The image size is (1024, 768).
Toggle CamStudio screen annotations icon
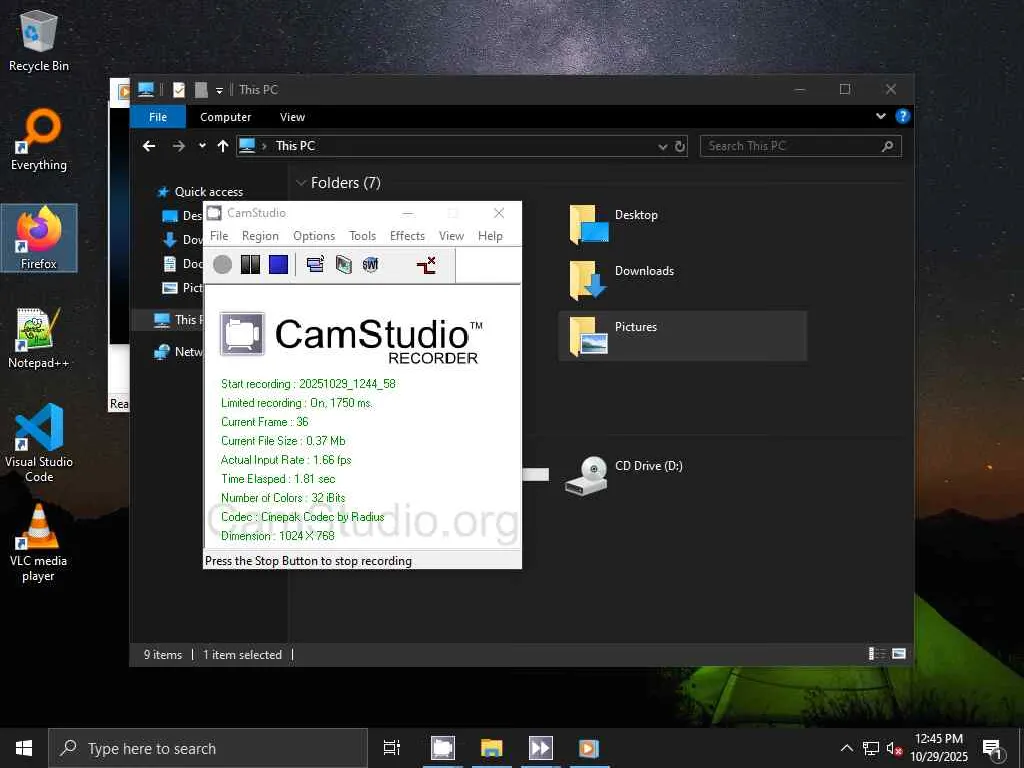[315, 264]
